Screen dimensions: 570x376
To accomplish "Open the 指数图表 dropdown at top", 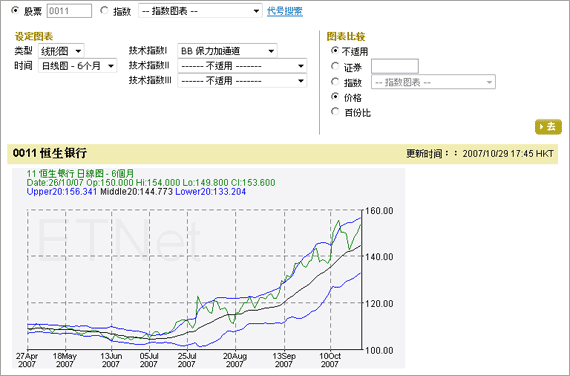I will click(x=200, y=11).
